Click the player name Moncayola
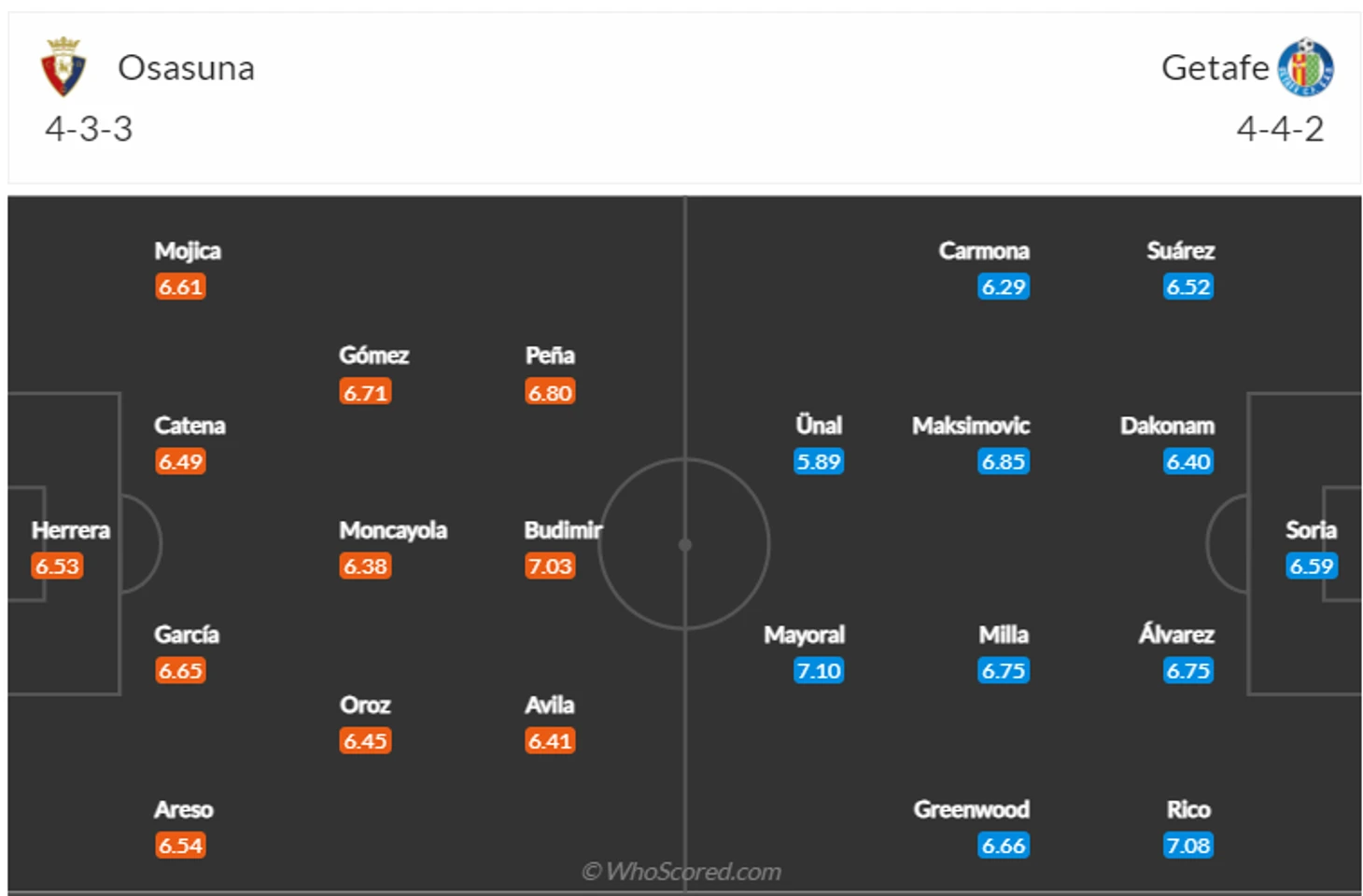The width and height of the screenshot is (1363, 896). (x=393, y=530)
